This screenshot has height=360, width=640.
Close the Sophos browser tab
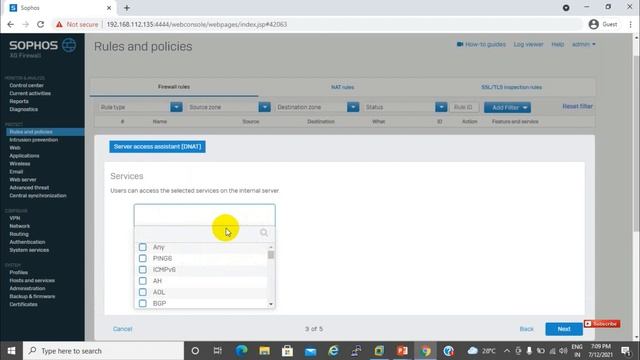coord(109,8)
